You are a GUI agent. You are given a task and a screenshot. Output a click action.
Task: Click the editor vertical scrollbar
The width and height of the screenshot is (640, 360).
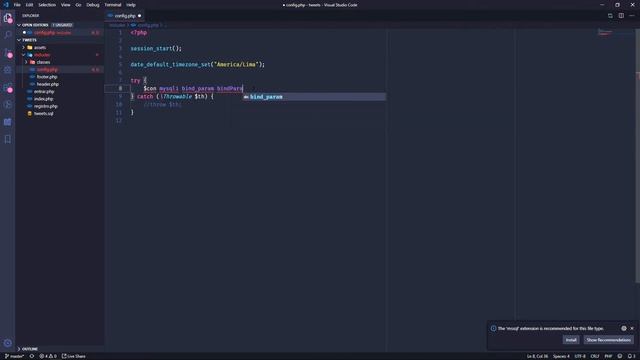[x=637, y=155]
